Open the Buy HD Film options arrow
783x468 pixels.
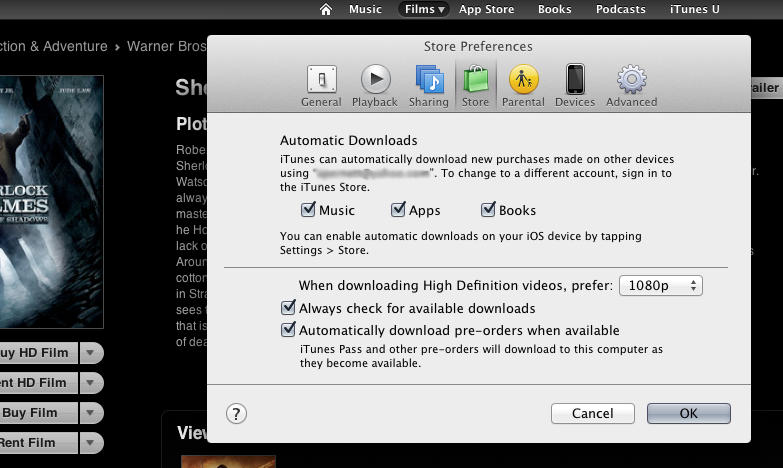pos(91,353)
